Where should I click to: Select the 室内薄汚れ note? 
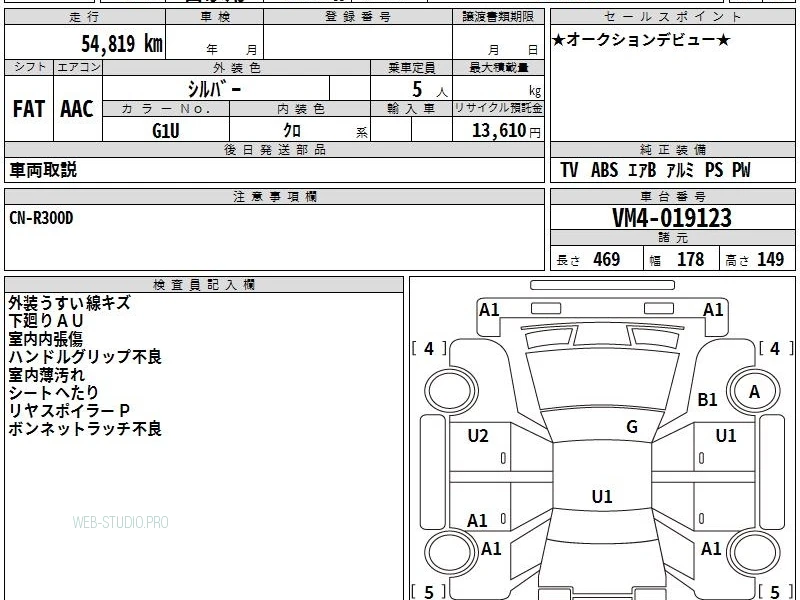click(46, 374)
